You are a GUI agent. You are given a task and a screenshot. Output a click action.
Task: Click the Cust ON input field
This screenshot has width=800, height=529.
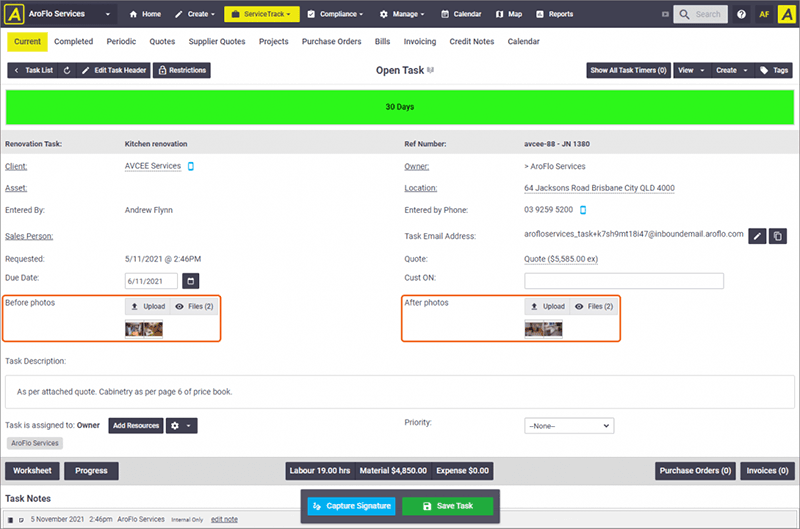coord(623,281)
